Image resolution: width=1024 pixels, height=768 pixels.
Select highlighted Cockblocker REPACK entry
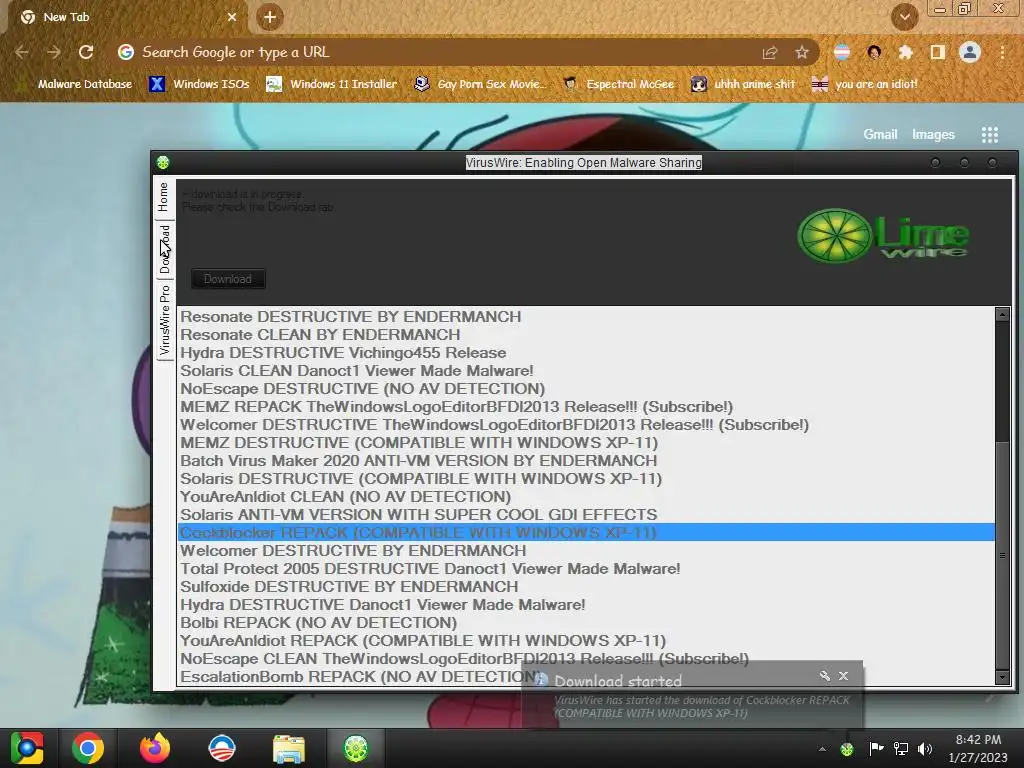[586, 533]
